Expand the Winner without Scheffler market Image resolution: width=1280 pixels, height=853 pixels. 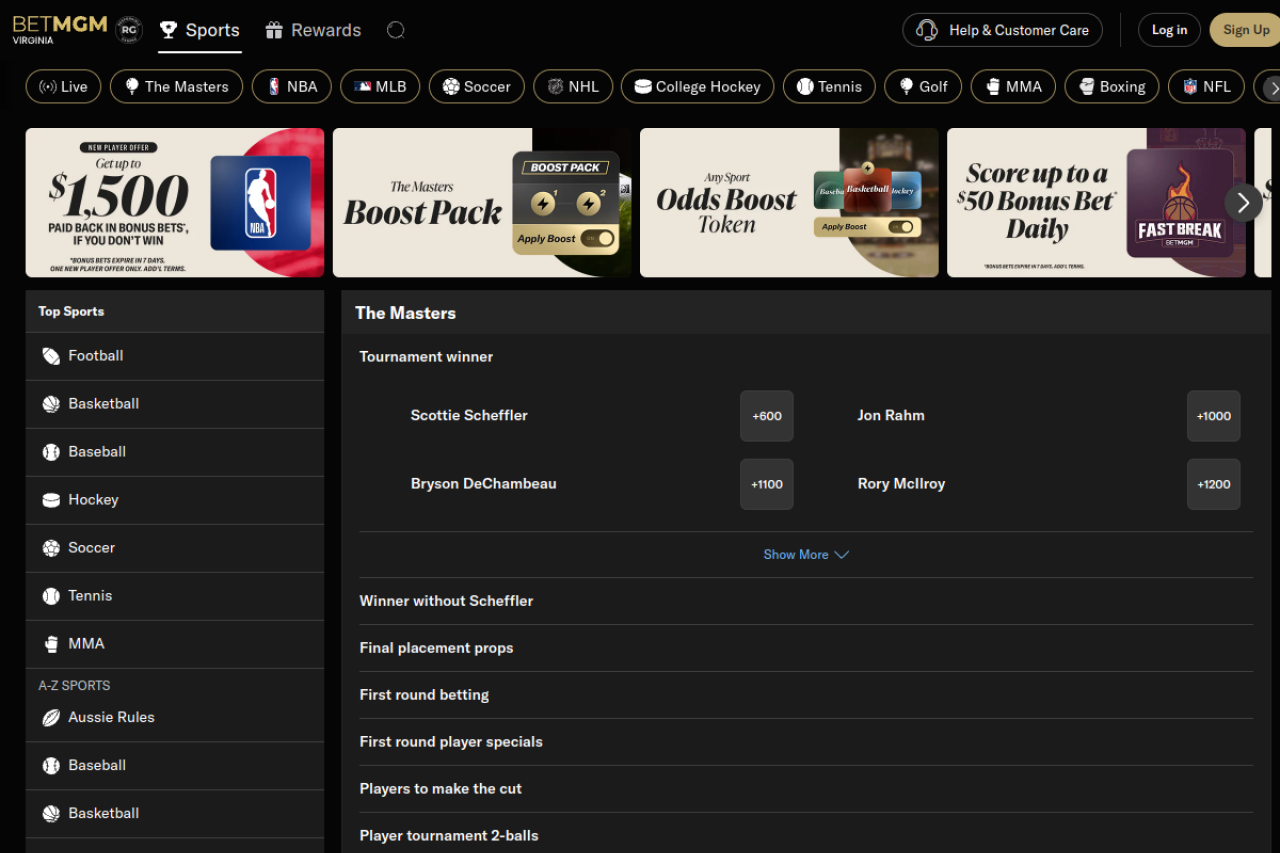click(x=446, y=601)
